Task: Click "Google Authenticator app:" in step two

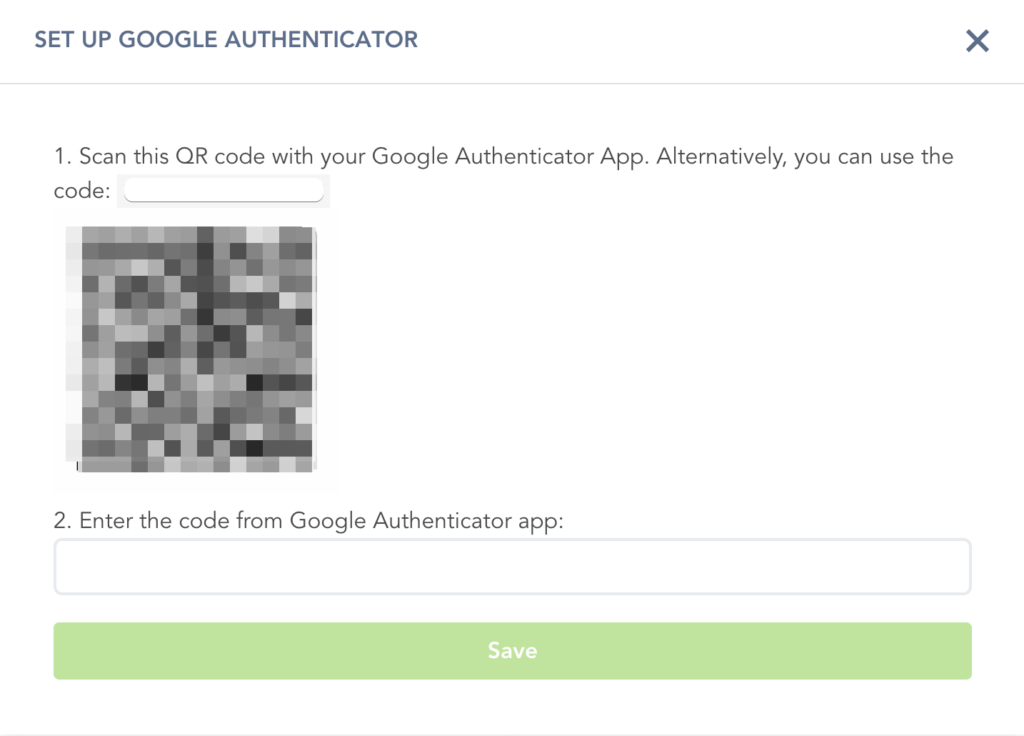Action: click(x=427, y=521)
